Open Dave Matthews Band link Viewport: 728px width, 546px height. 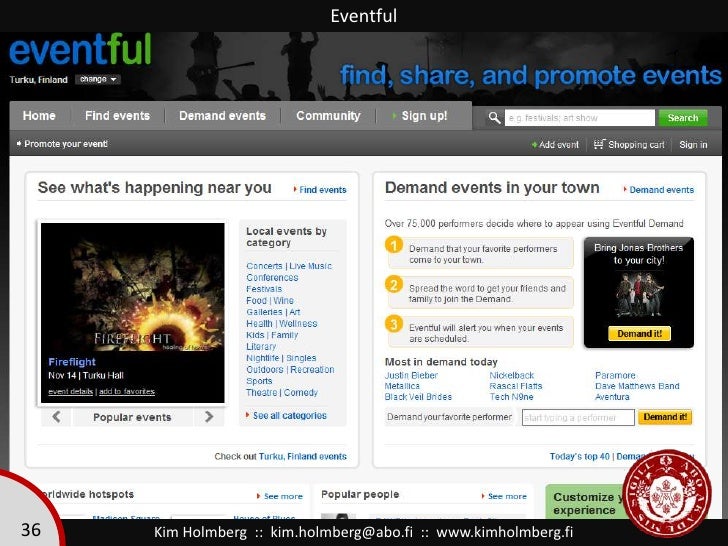(637, 386)
